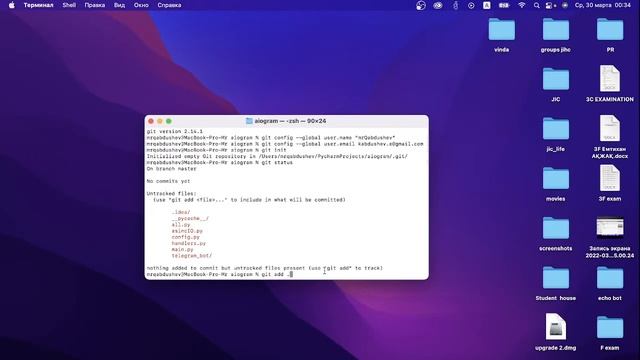Click the "On branch master" line
Screen dimensions: 640x360
click(171, 169)
